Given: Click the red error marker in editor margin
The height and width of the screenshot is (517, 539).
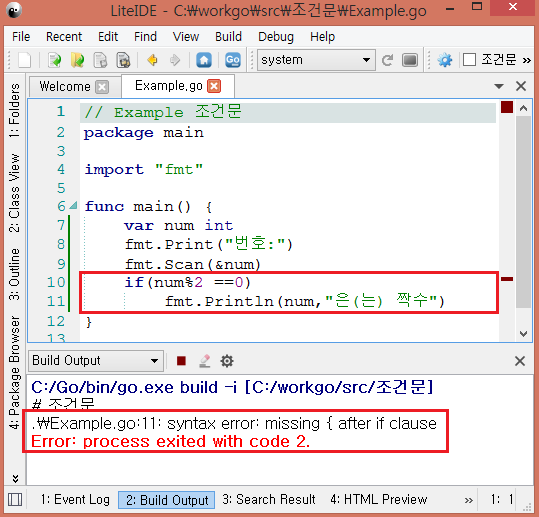Looking at the screenshot, I should click(507, 279).
